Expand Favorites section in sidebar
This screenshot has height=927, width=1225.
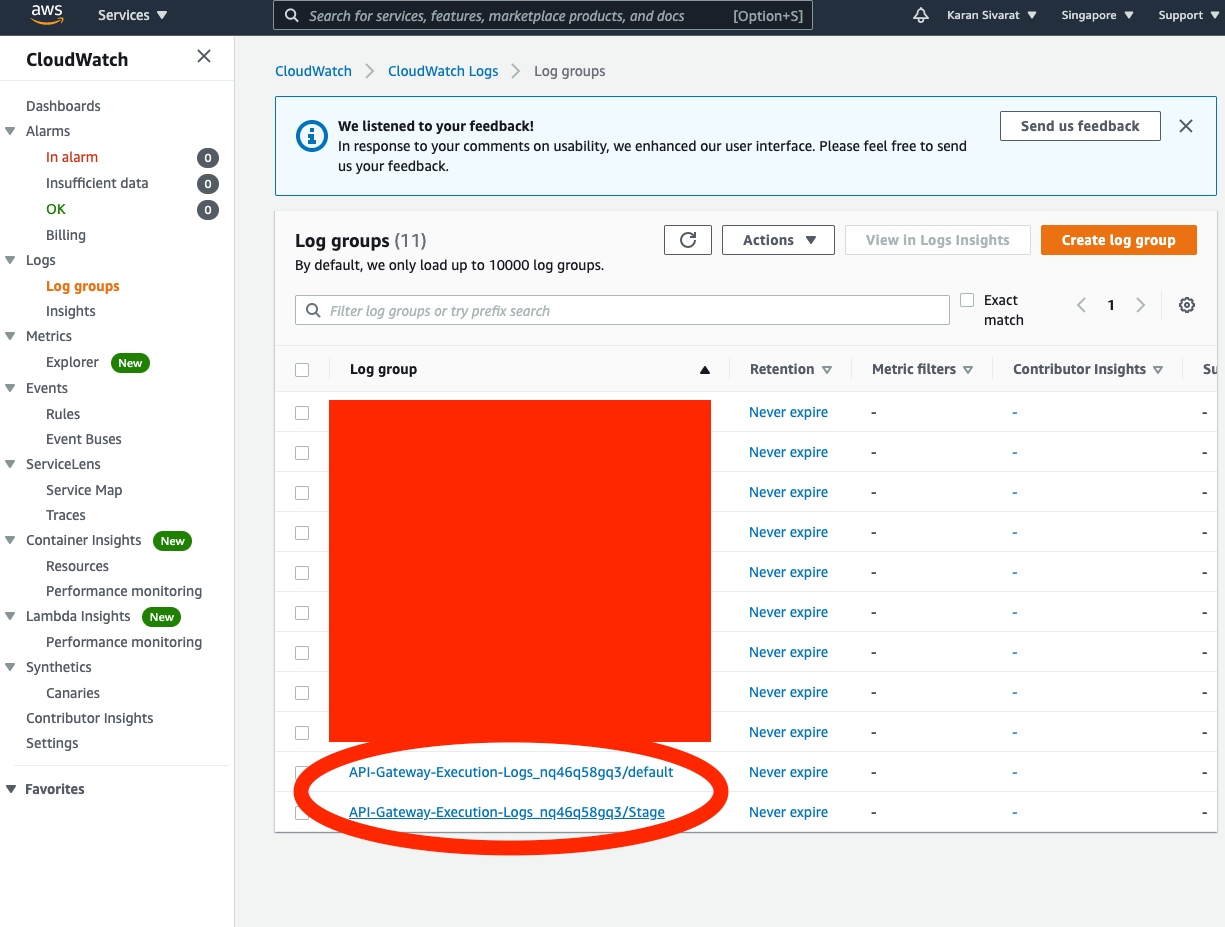point(12,789)
